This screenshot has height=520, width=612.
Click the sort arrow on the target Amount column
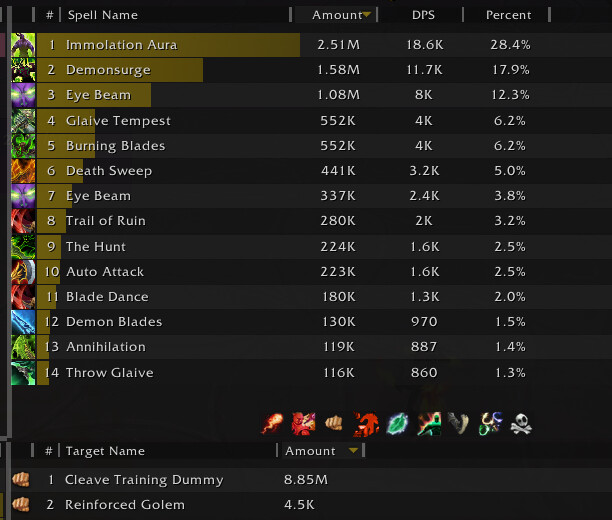[x=352, y=451]
